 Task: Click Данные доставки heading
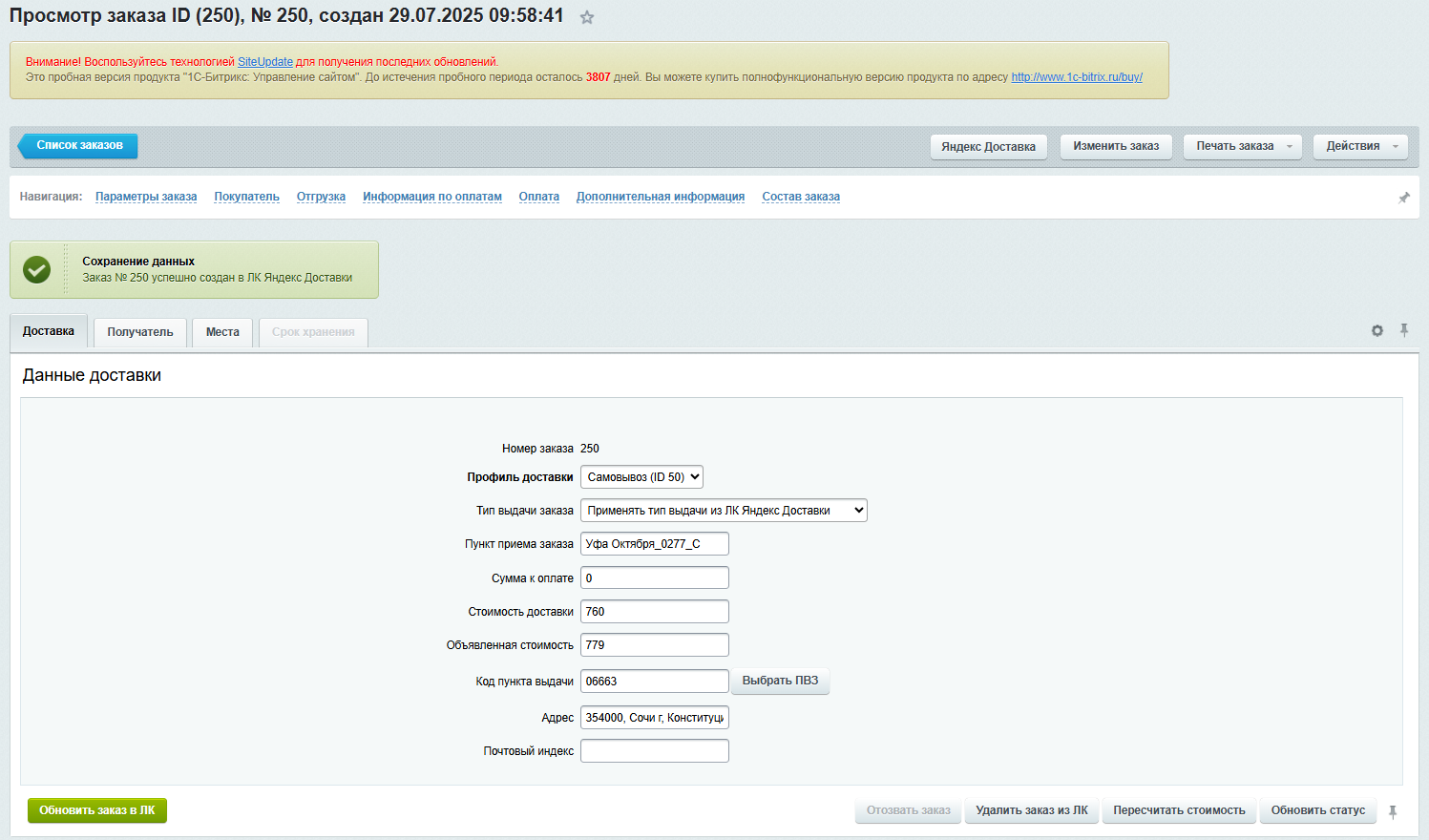pyautogui.click(x=92, y=375)
